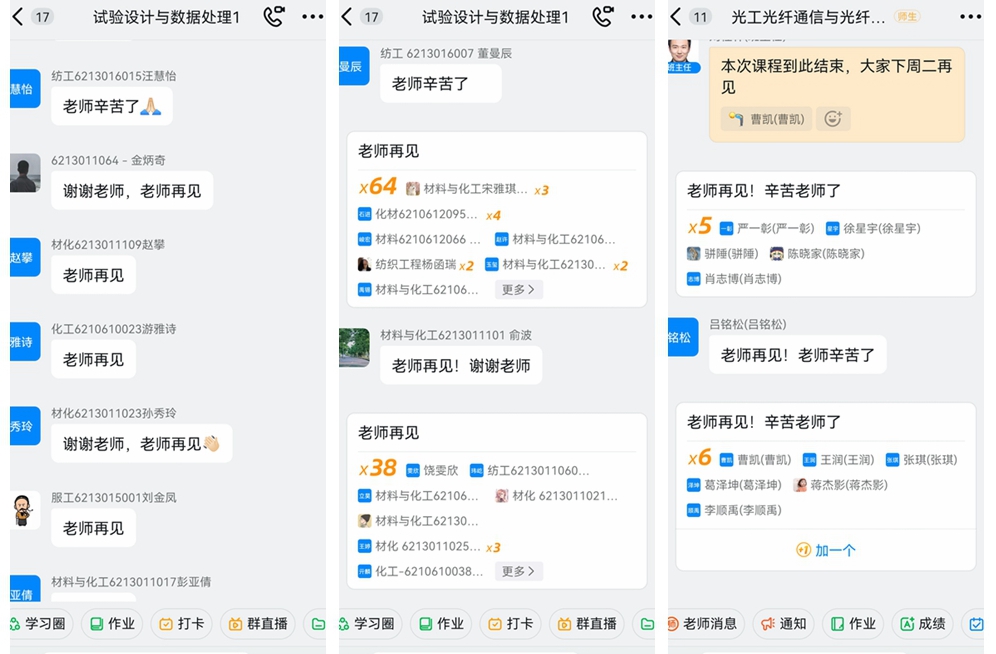Open the three-dot menu in the 光工光纤通信 chat
996x654 pixels.
(970, 17)
